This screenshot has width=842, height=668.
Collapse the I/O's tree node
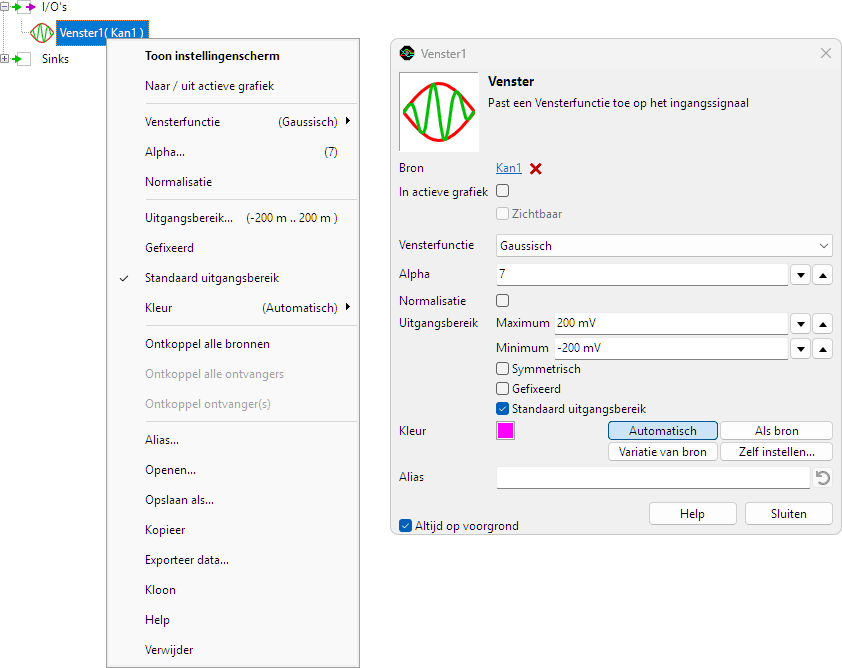coord(4,7)
